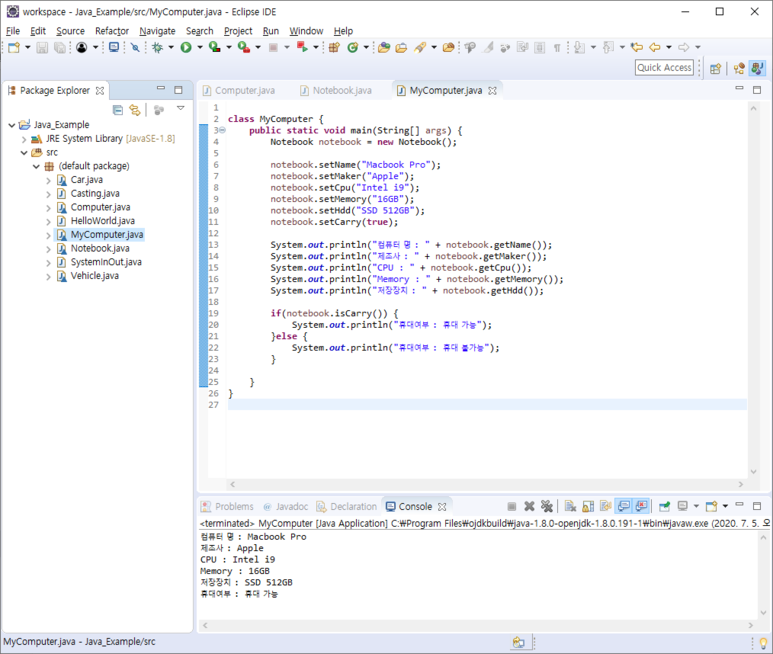Switch to the Computer.java editor tab
Viewport: 773px width, 654px height.
click(239, 91)
